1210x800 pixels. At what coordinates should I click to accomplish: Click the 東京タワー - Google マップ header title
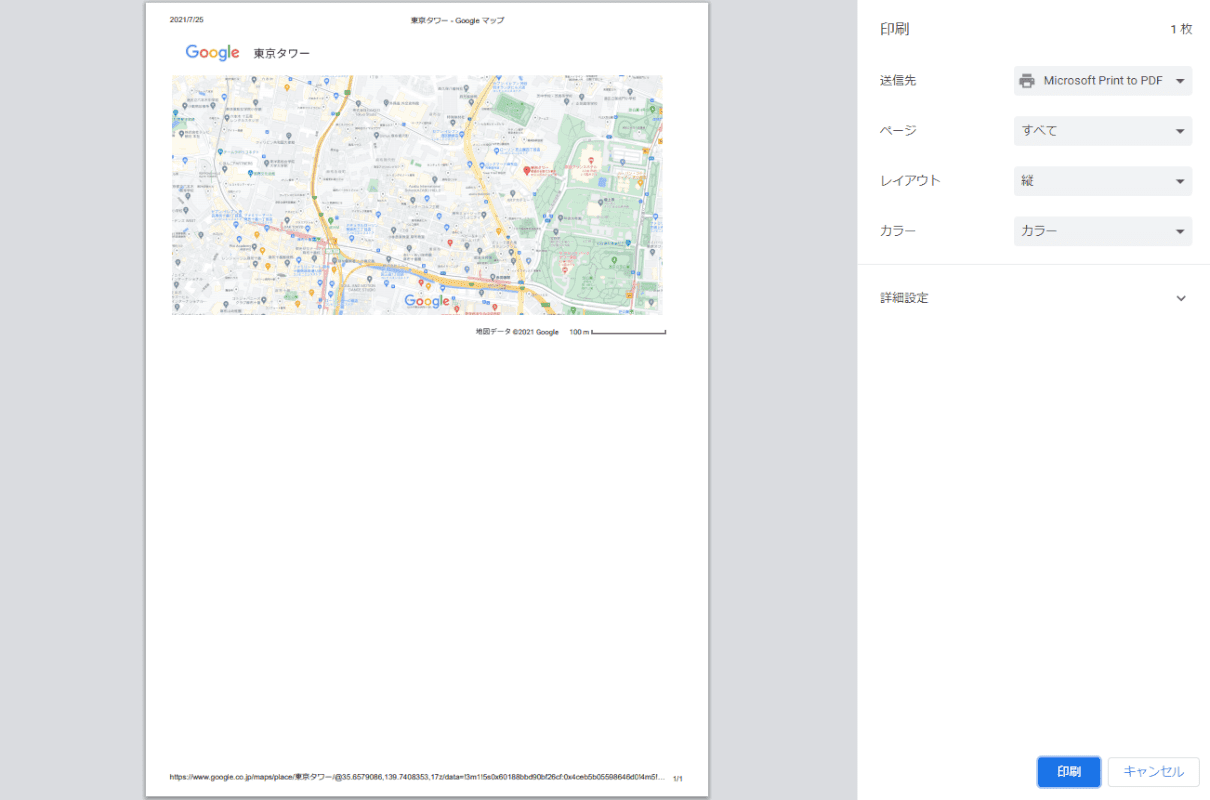pos(457,20)
